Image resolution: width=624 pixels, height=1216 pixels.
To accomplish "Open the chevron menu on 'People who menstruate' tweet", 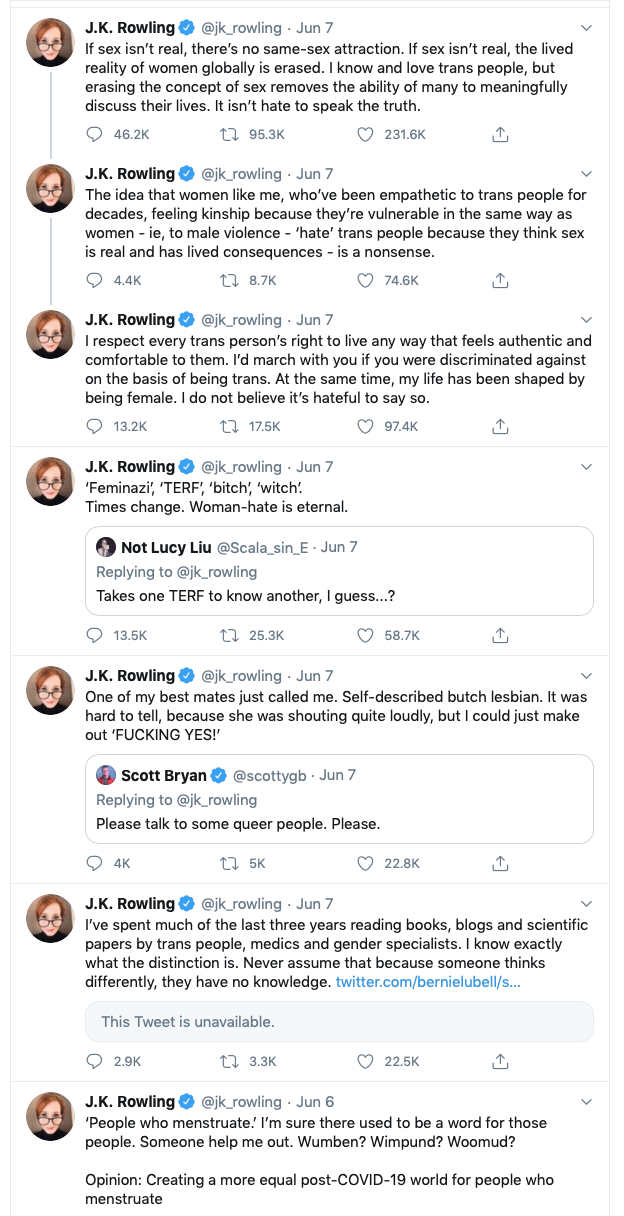I will pyautogui.click(x=586, y=1102).
